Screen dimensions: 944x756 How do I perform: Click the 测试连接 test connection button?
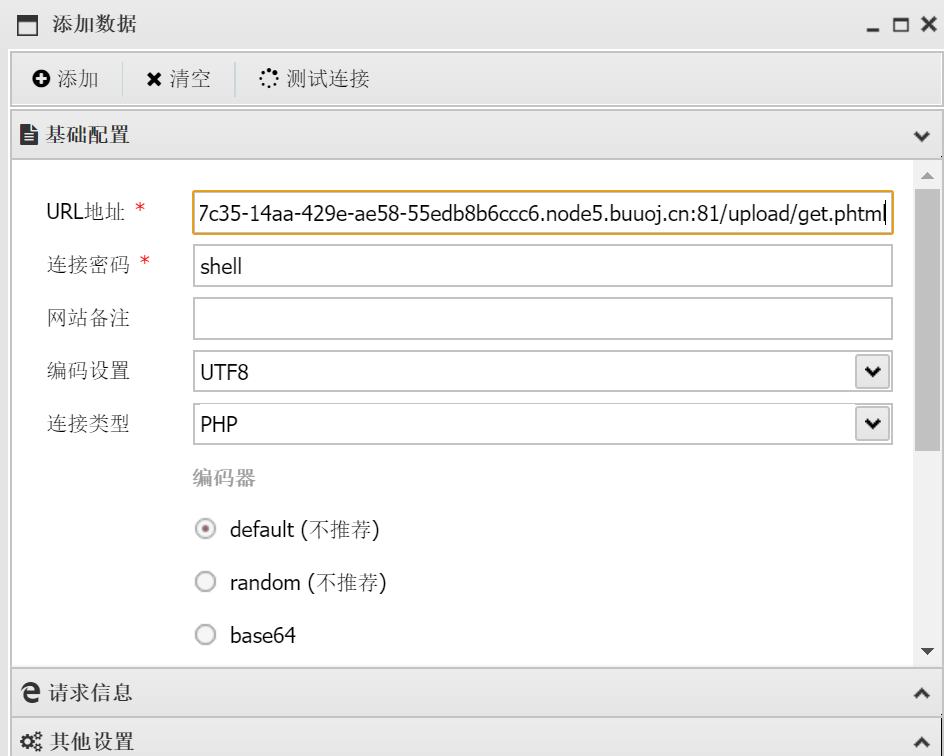coord(314,79)
